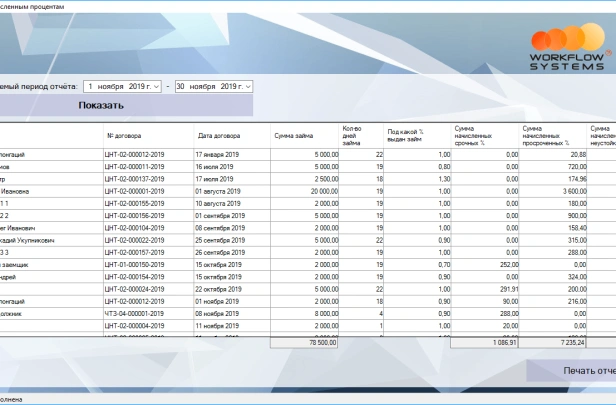Click the Workflow Systems logo
This screenshot has width=616, height=405.
(x=565, y=46)
